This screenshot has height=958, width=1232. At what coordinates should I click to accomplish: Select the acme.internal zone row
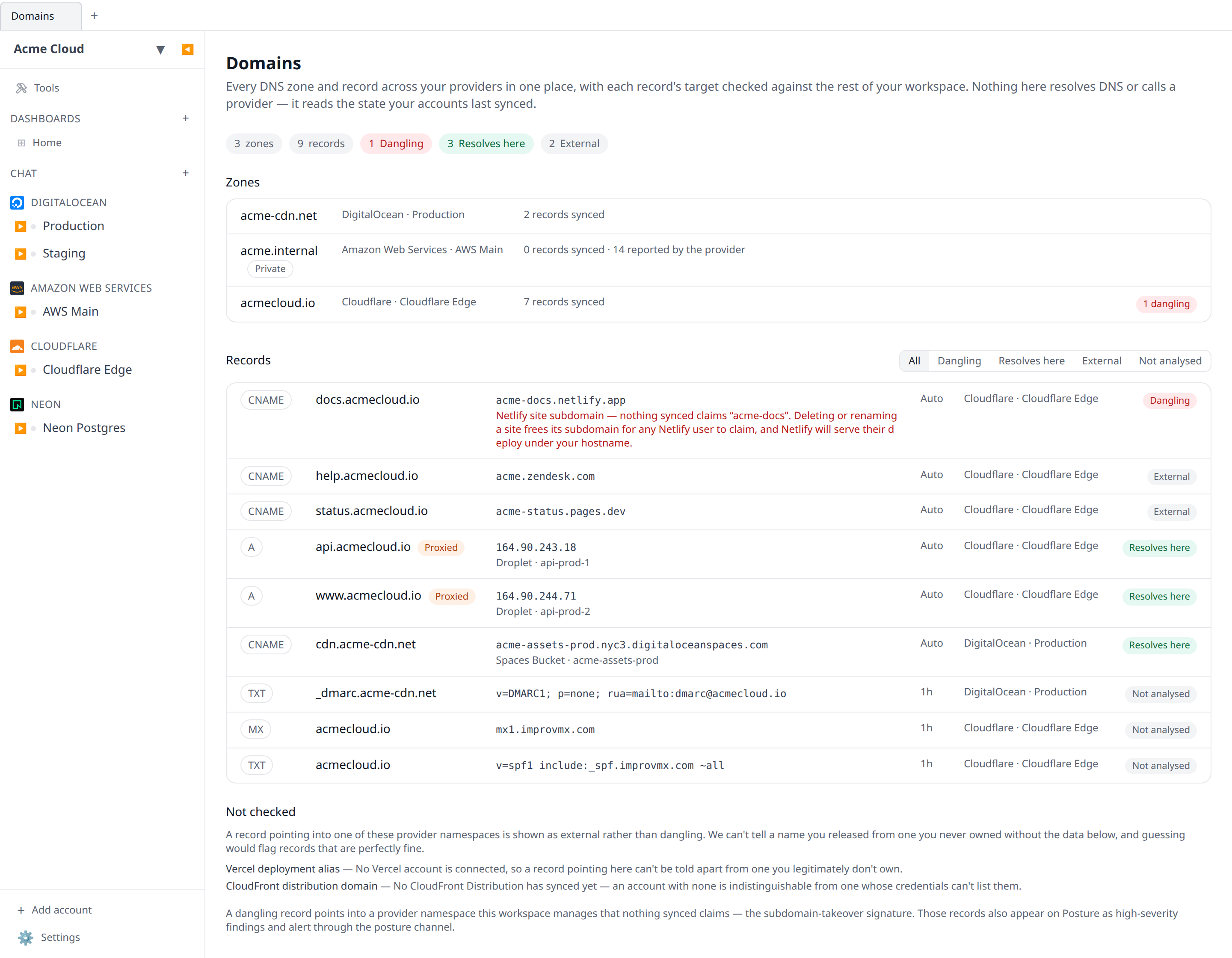point(718,260)
